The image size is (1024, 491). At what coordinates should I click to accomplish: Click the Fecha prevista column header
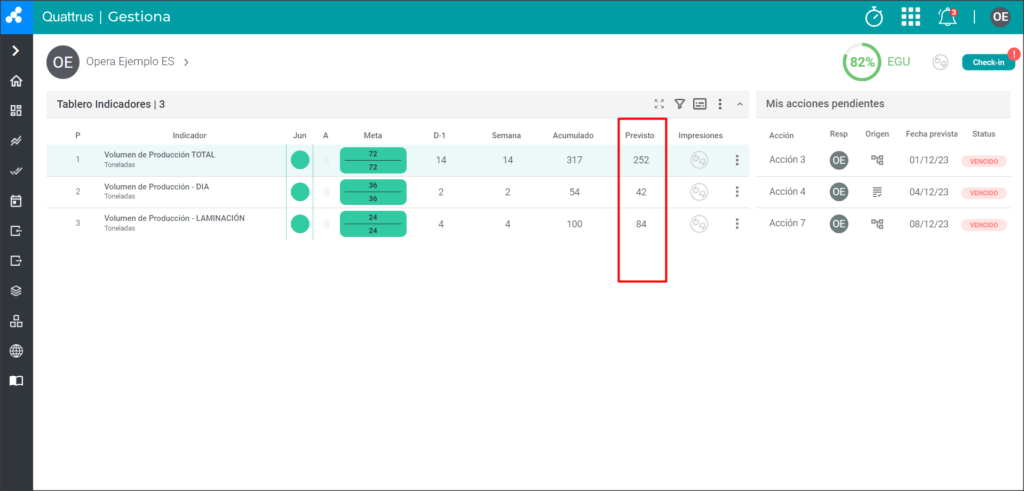click(931, 134)
